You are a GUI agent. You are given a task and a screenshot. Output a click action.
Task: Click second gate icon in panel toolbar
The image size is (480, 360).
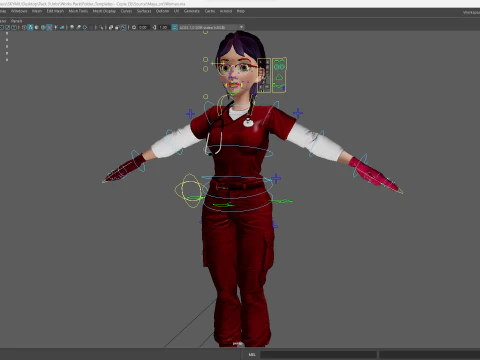pos(8,27)
